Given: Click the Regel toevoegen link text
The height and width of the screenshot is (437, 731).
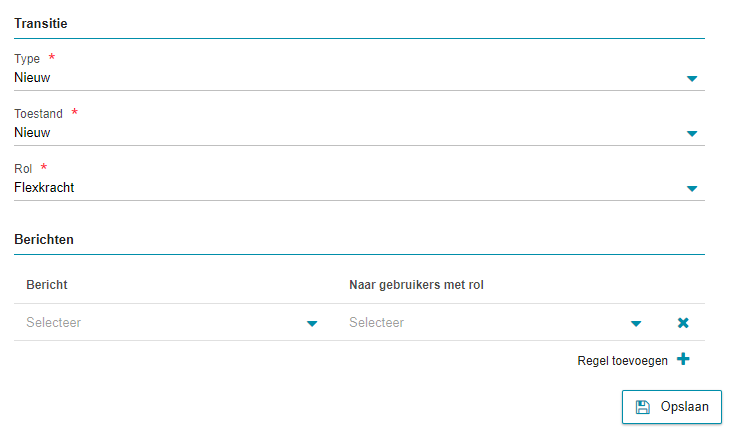Looking at the screenshot, I should pos(622,361).
